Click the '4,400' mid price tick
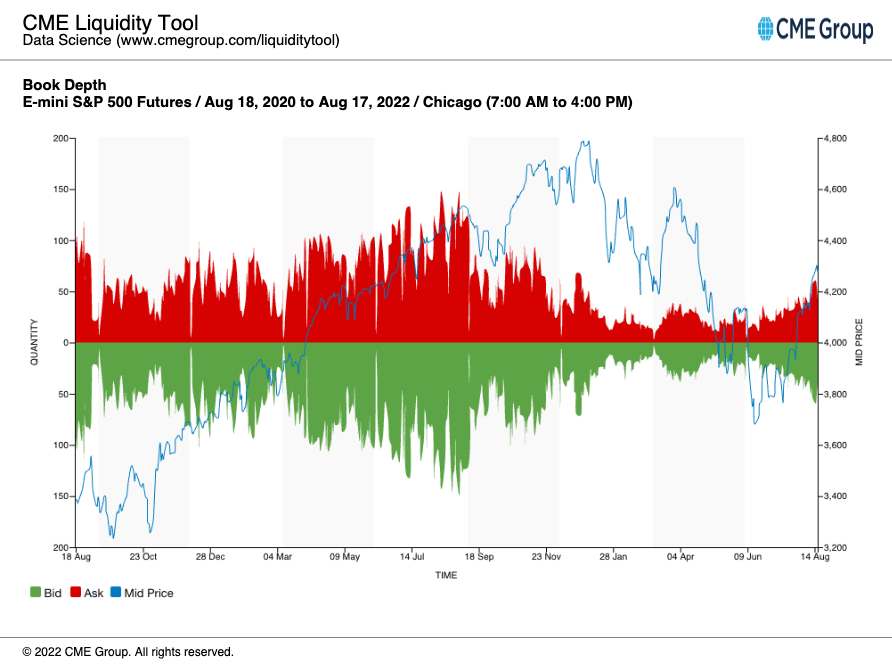The width and height of the screenshot is (892, 667). pyautogui.click(x=835, y=241)
